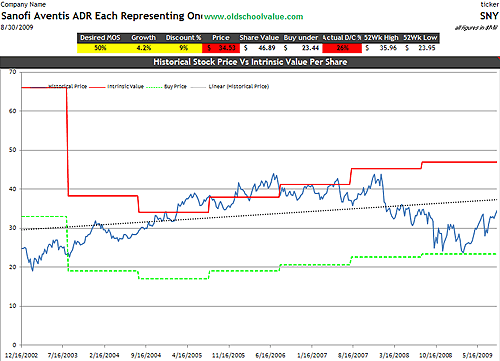
Task: Click the Actual D/C % column header
Action: [x=342, y=38]
